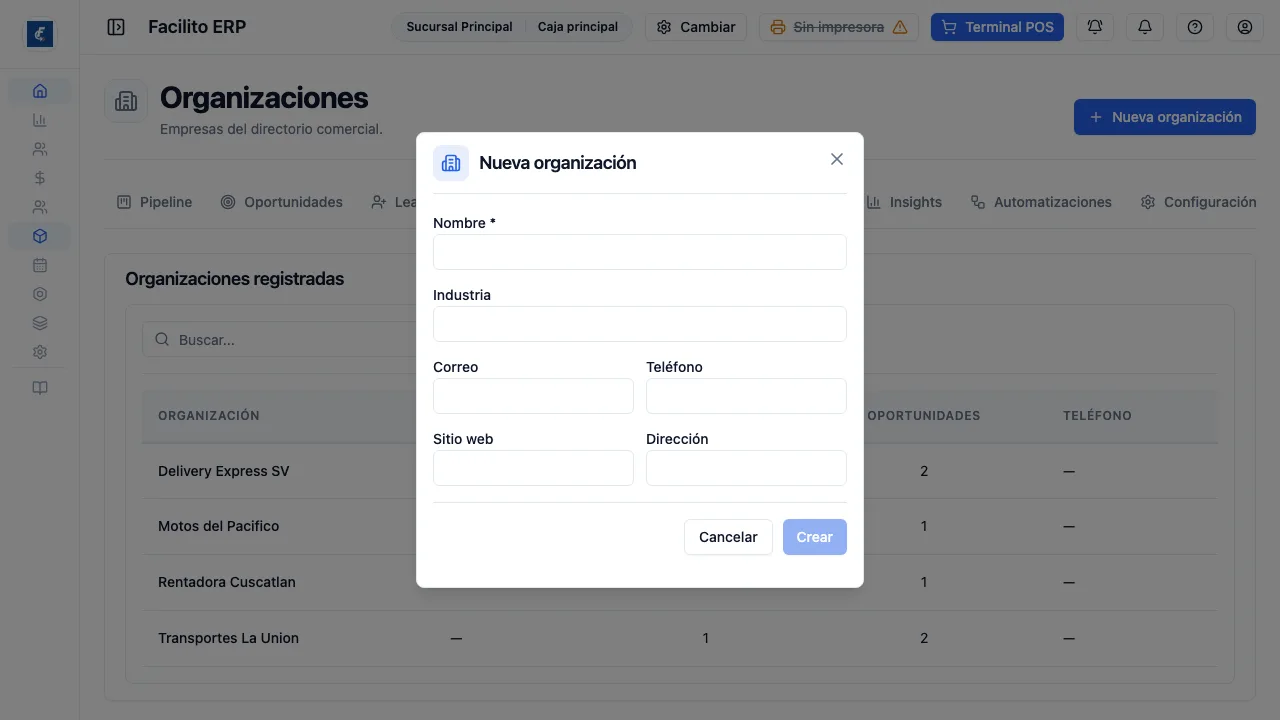Focus the Industria input field
The image size is (1280, 720).
click(640, 324)
